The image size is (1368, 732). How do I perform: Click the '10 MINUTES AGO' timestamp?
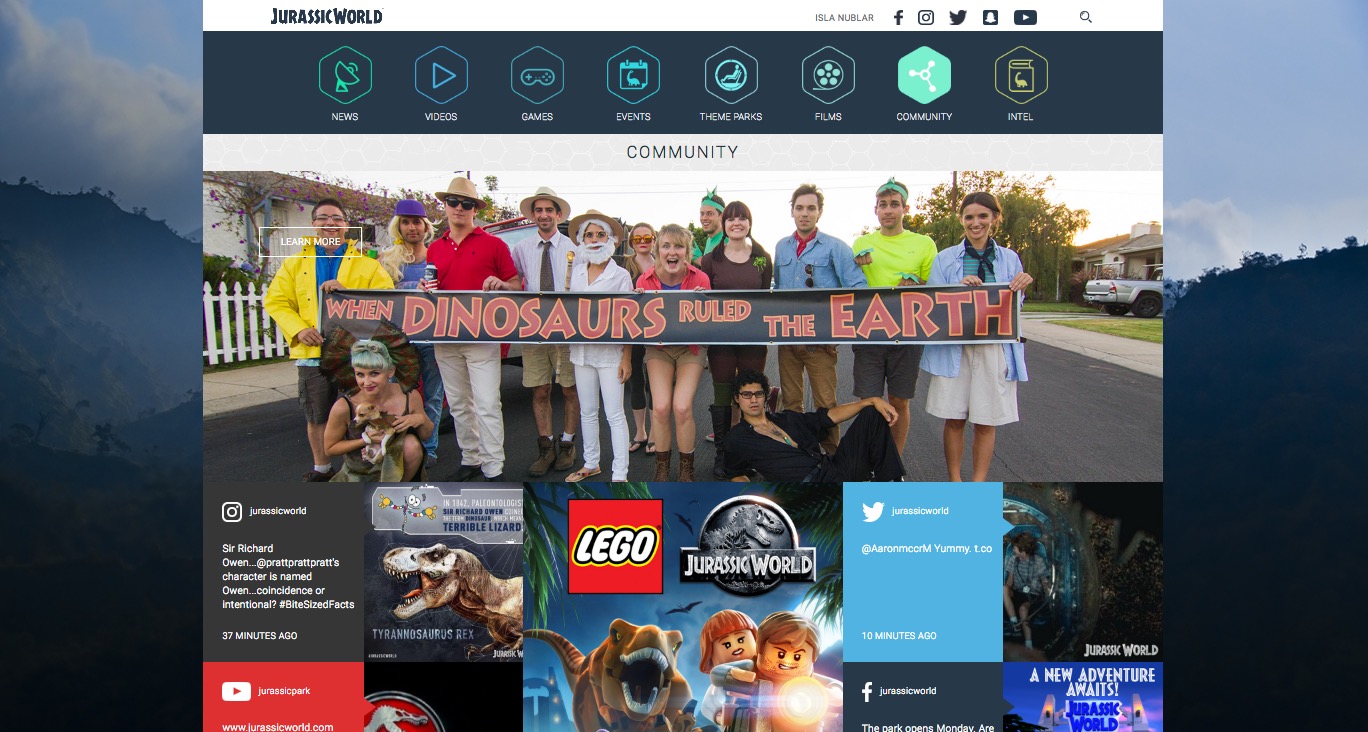(899, 636)
